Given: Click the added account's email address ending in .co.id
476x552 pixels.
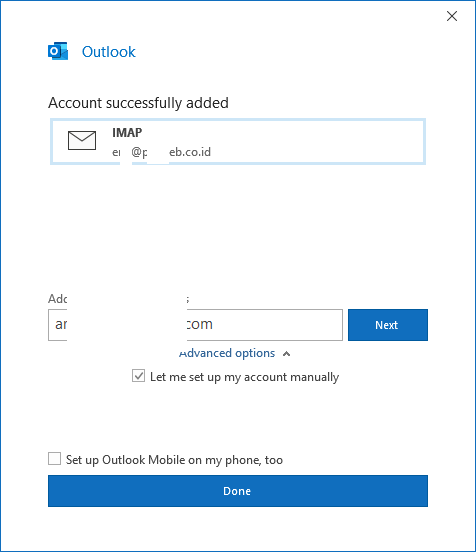Looking at the screenshot, I should click(x=162, y=152).
